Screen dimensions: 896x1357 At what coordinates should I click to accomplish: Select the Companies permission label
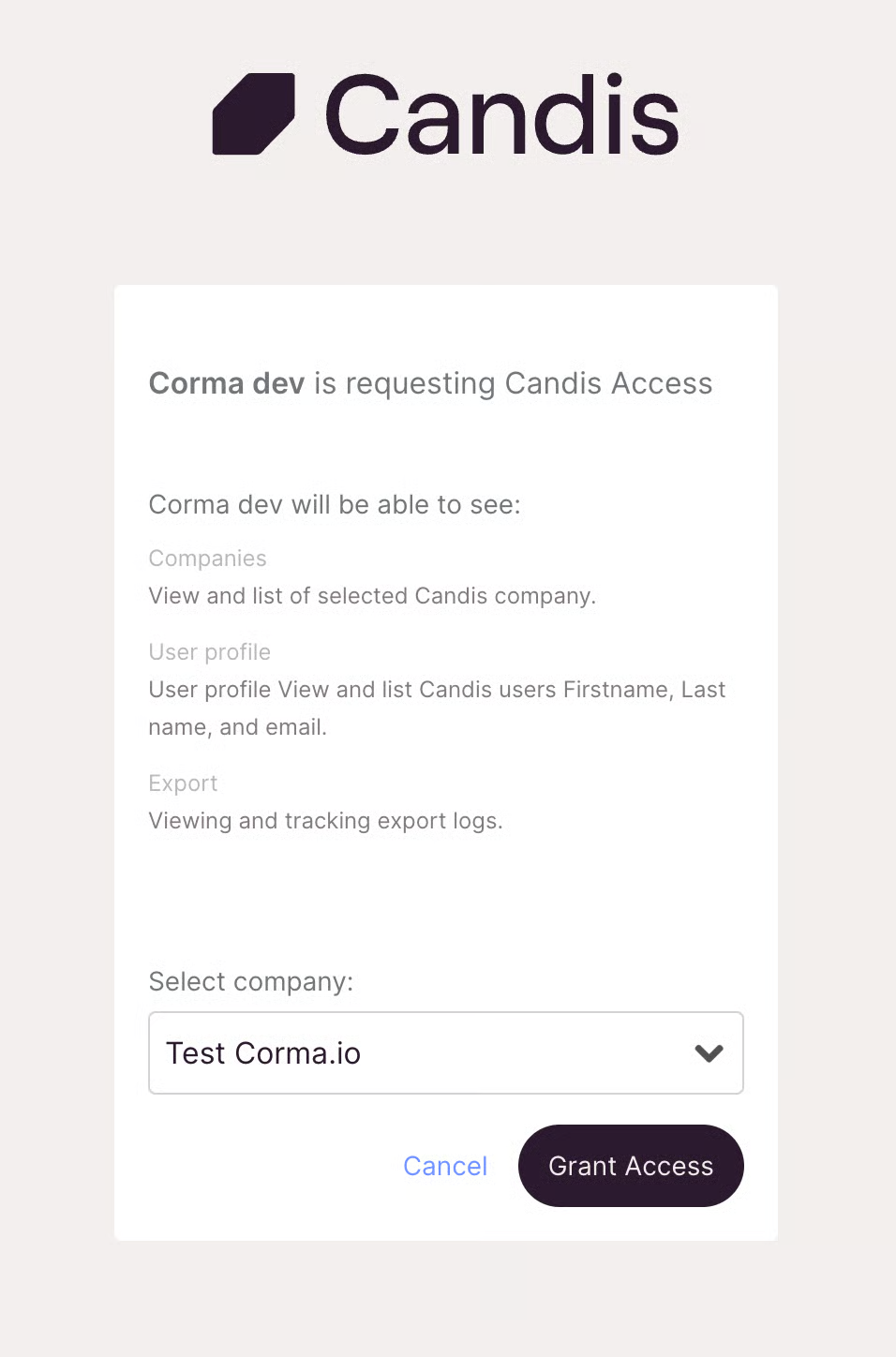pos(207,559)
